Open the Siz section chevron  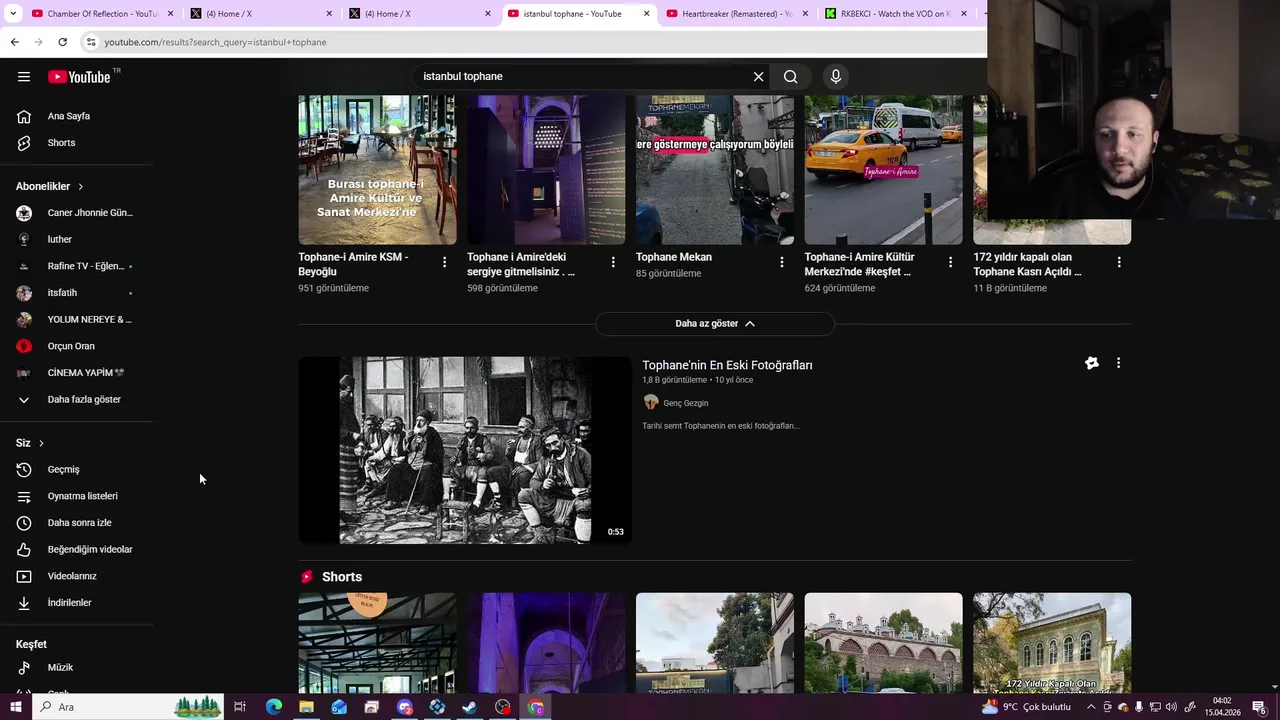pyautogui.click(x=41, y=443)
